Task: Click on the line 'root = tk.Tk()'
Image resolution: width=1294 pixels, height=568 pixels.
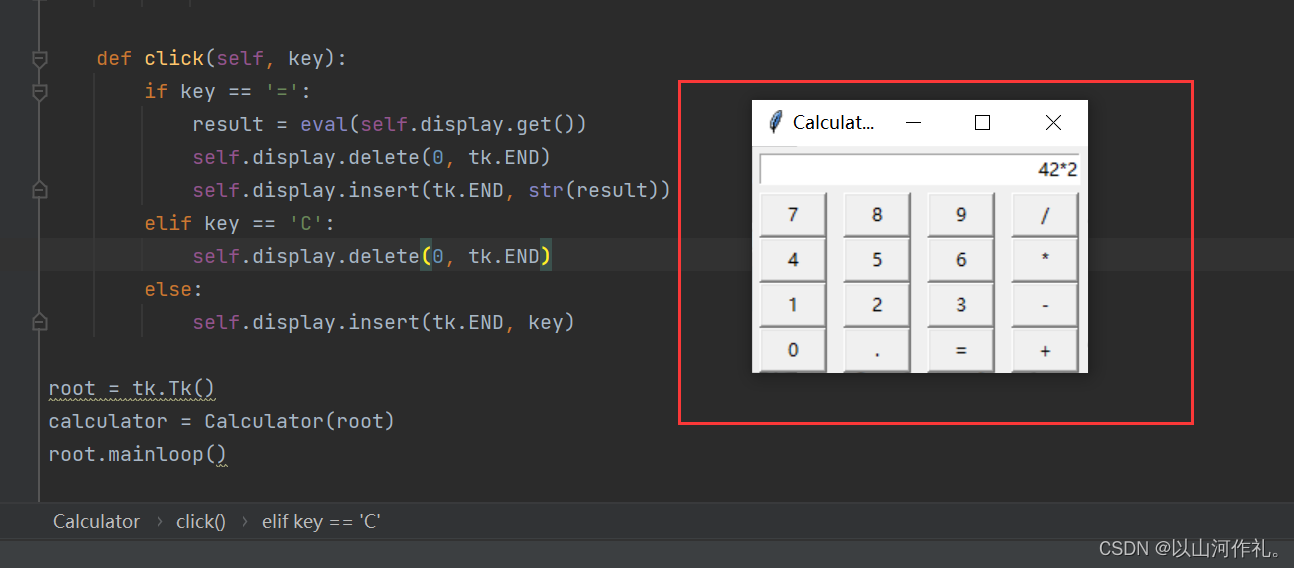Action: [132, 388]
